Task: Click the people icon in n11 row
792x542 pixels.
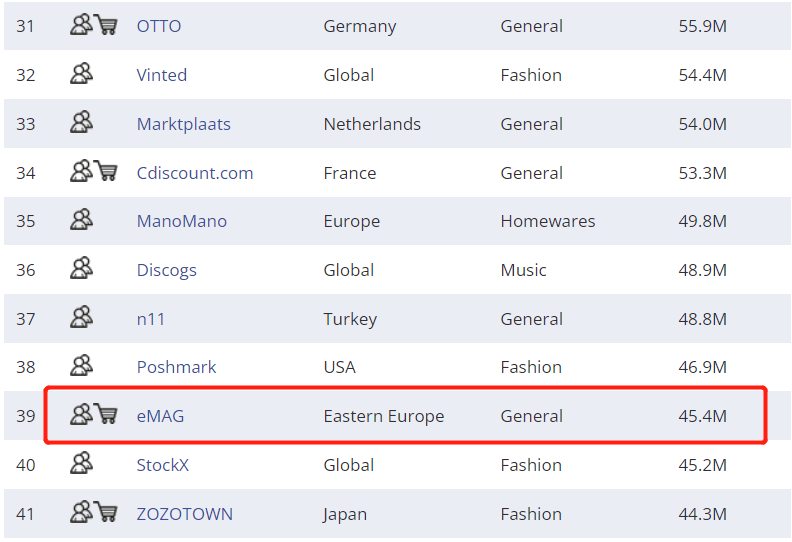Action: (81, 318)
